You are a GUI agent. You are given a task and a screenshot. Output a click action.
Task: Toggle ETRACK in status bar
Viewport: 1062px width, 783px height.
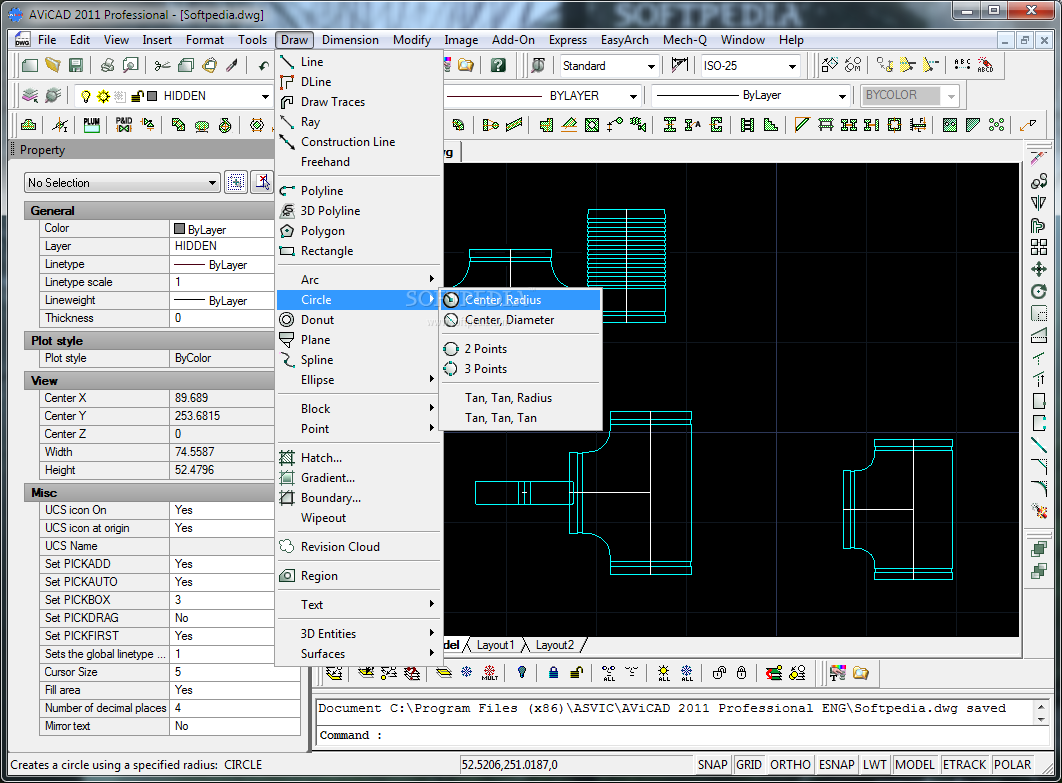point(964,765)
